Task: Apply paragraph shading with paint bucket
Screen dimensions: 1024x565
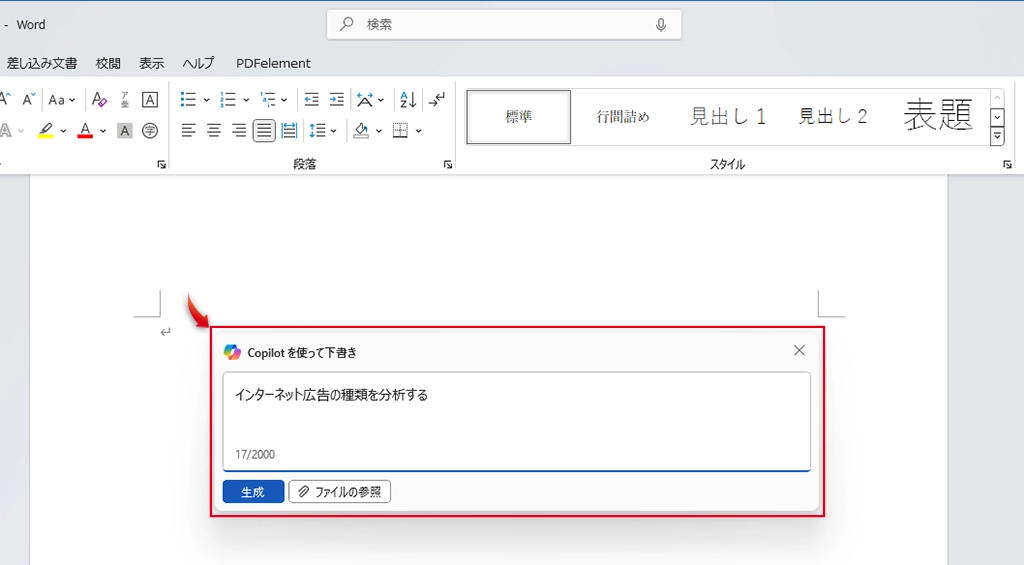Action: 361,131
